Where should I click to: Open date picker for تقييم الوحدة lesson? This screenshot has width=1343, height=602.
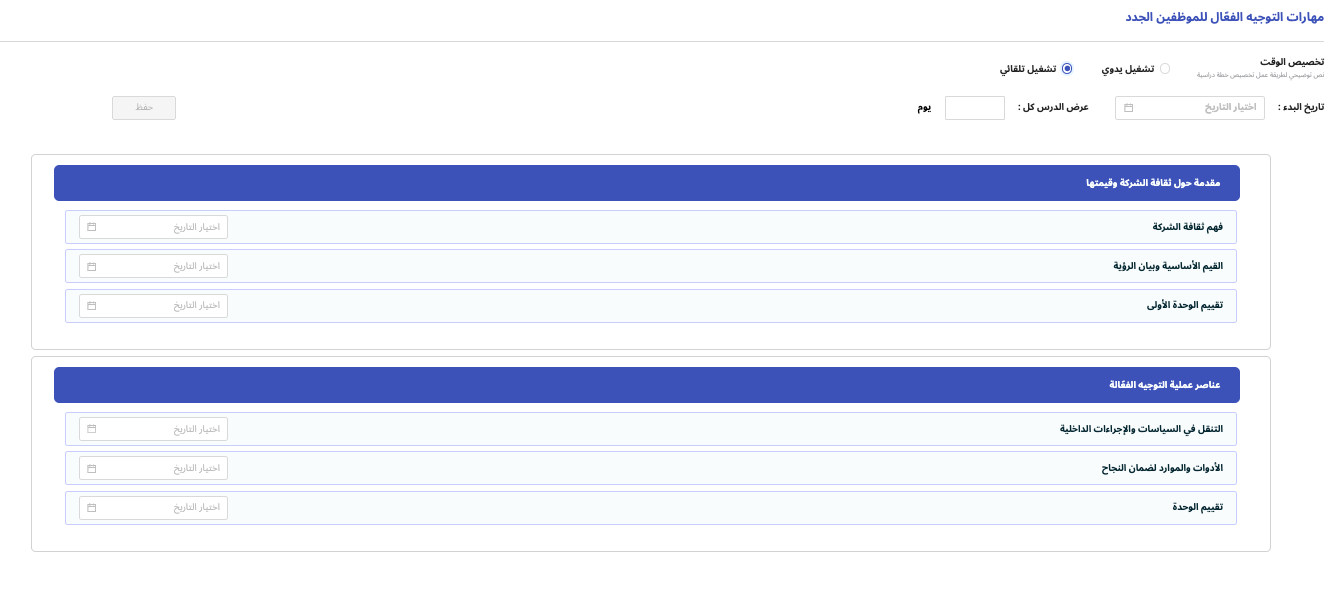160,508
